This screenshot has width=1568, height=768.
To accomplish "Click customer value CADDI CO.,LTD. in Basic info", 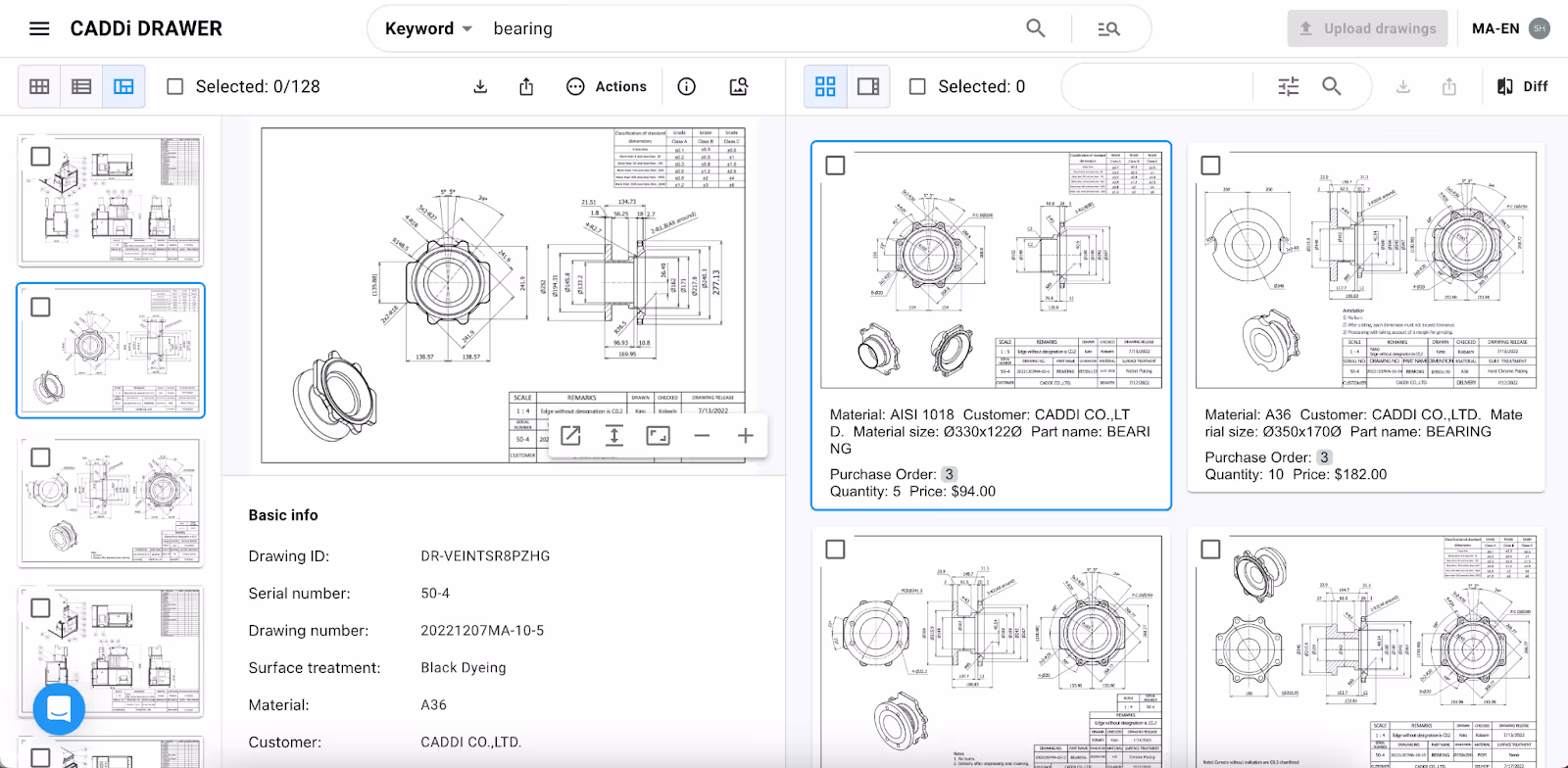I will pos(471,742).
